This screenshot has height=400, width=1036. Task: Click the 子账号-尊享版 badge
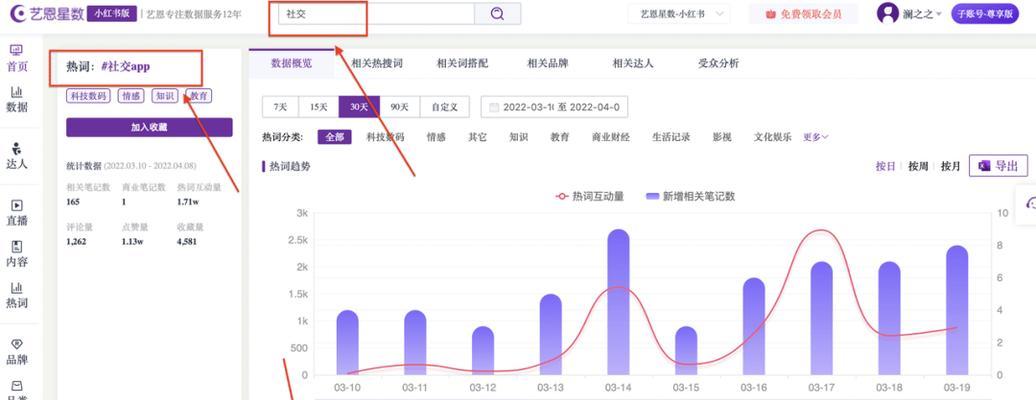tap(985, 14)
